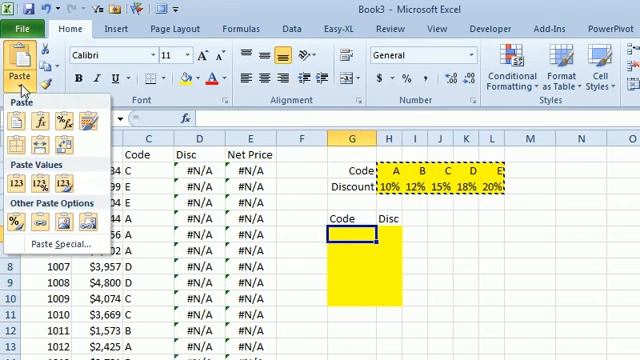Click in the formula bar input

(x=417, y=118)
